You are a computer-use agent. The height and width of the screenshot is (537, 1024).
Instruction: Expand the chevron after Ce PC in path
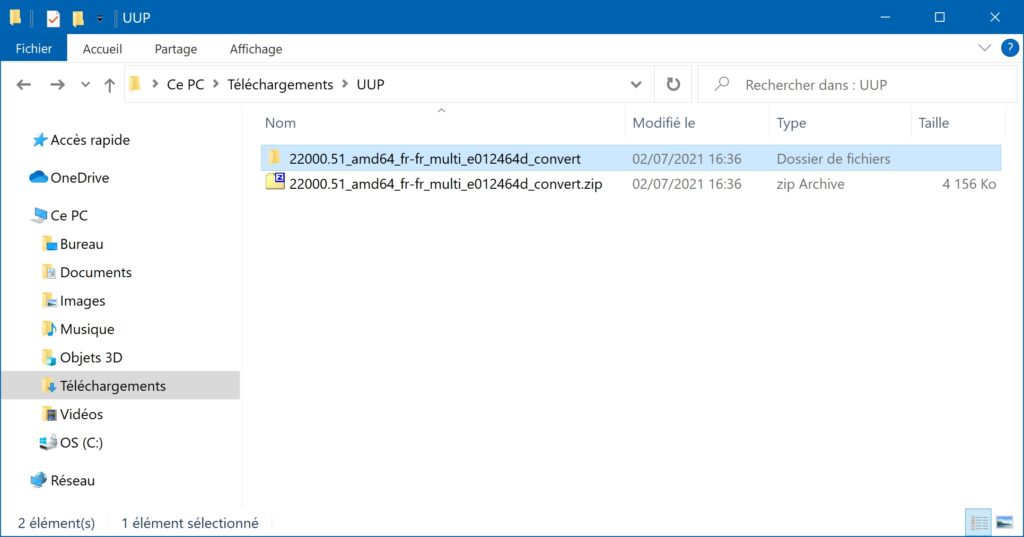point(216,84)
